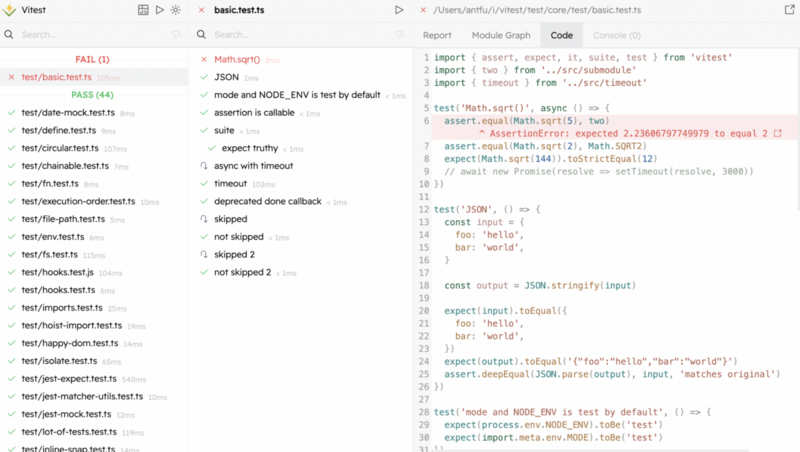Select the Code tab
The image size is (800, 452).
562,35
